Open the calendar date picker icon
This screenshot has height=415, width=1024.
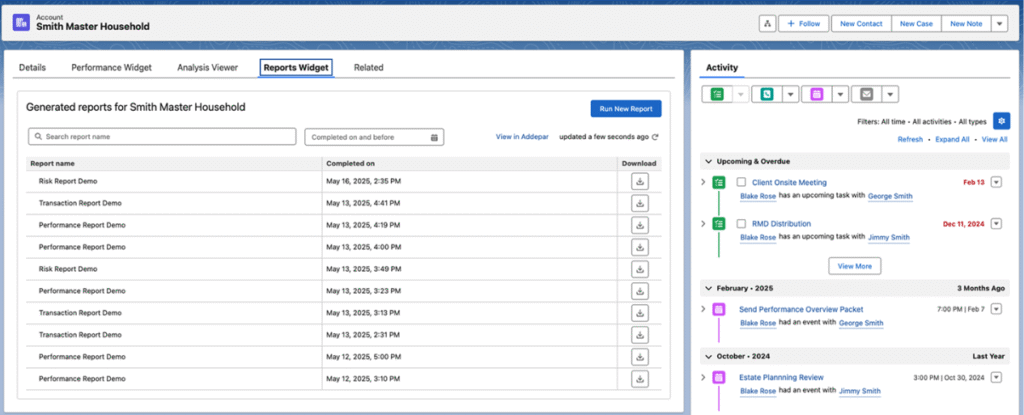(434, 137)
